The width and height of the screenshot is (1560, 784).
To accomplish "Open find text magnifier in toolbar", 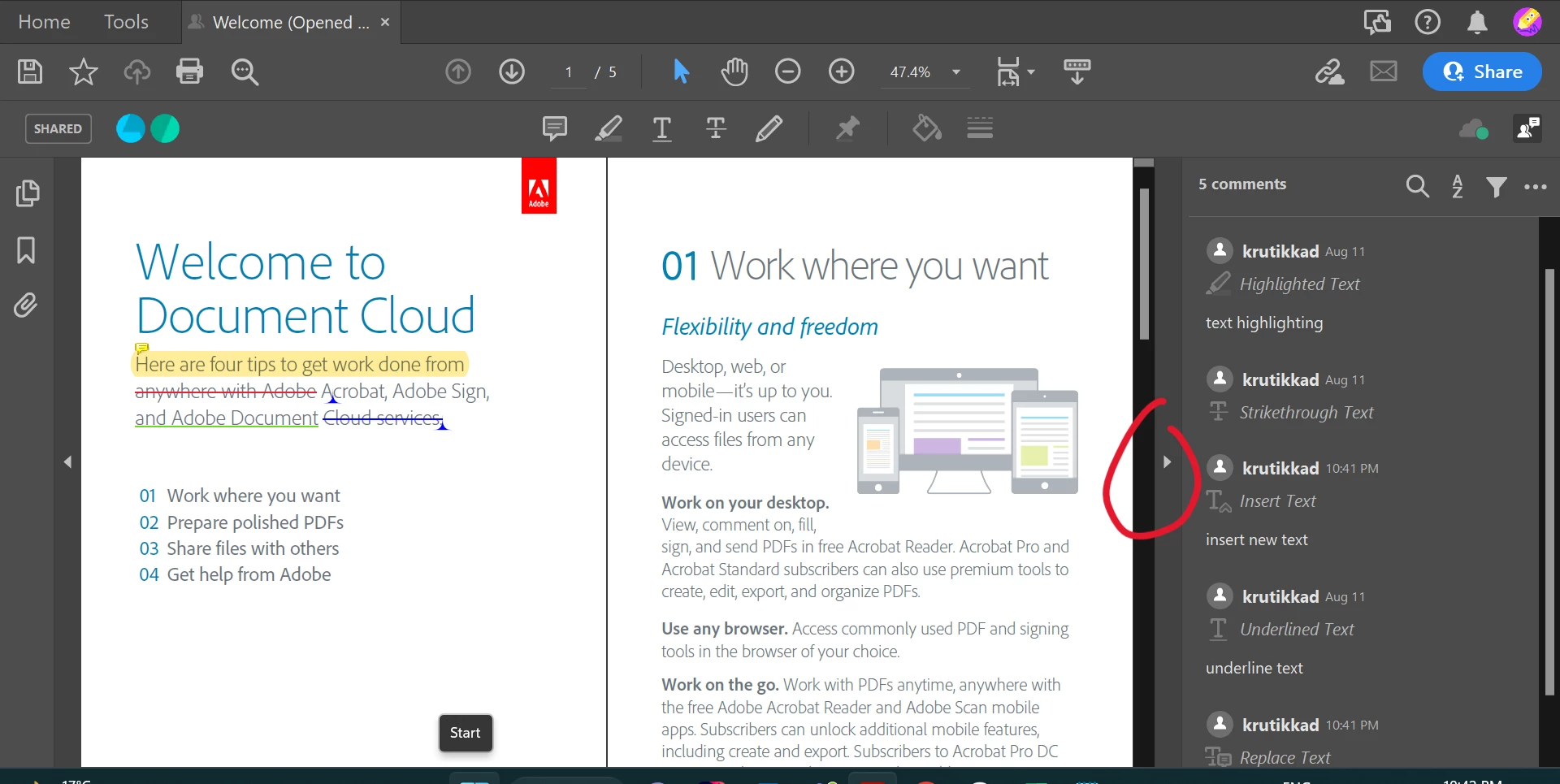I will (x=245, y=71).
